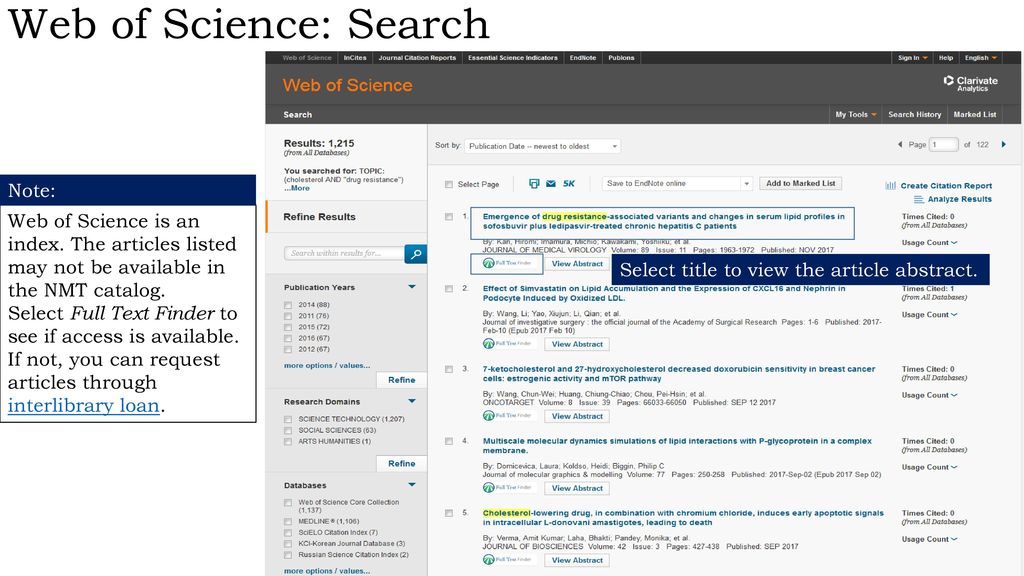The image size is (1024, 576).
Task: Click the print icon in results toolbar
Action: (534, 184)
